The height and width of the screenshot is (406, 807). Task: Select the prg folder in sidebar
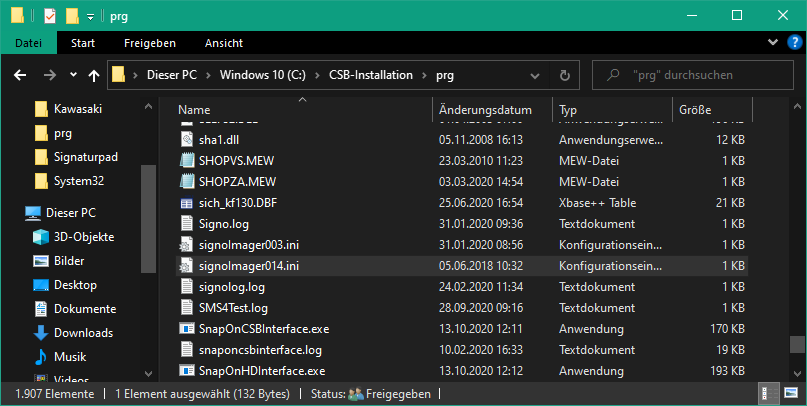click(63, 133)
